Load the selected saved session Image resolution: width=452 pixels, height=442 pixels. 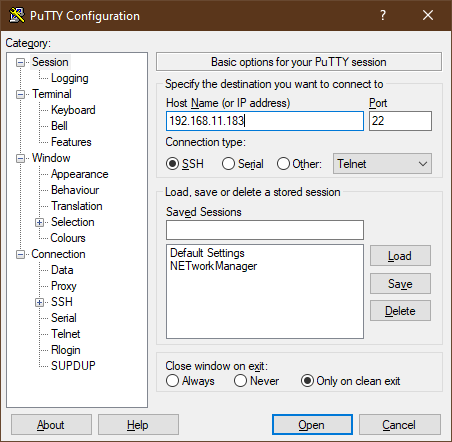click(400, 256)
